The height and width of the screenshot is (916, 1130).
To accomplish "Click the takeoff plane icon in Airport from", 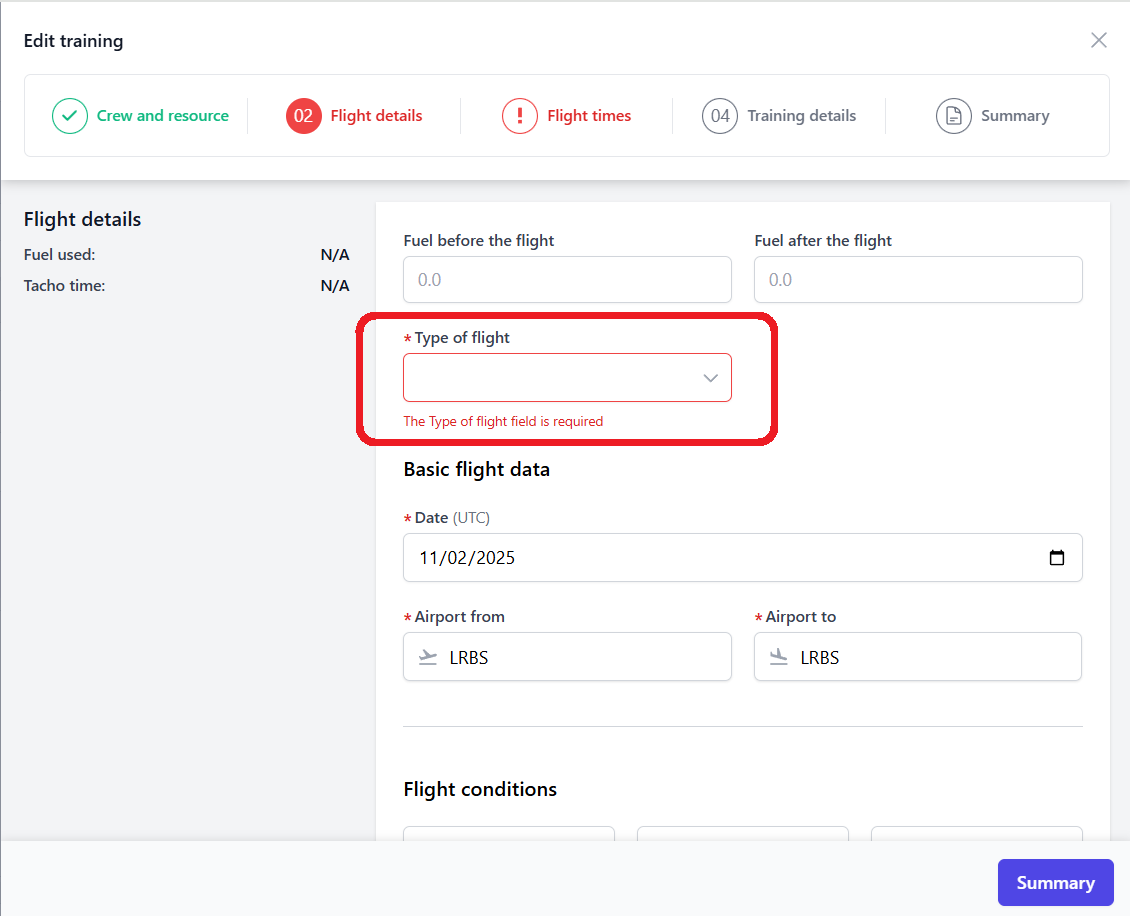I will [428, 657].
